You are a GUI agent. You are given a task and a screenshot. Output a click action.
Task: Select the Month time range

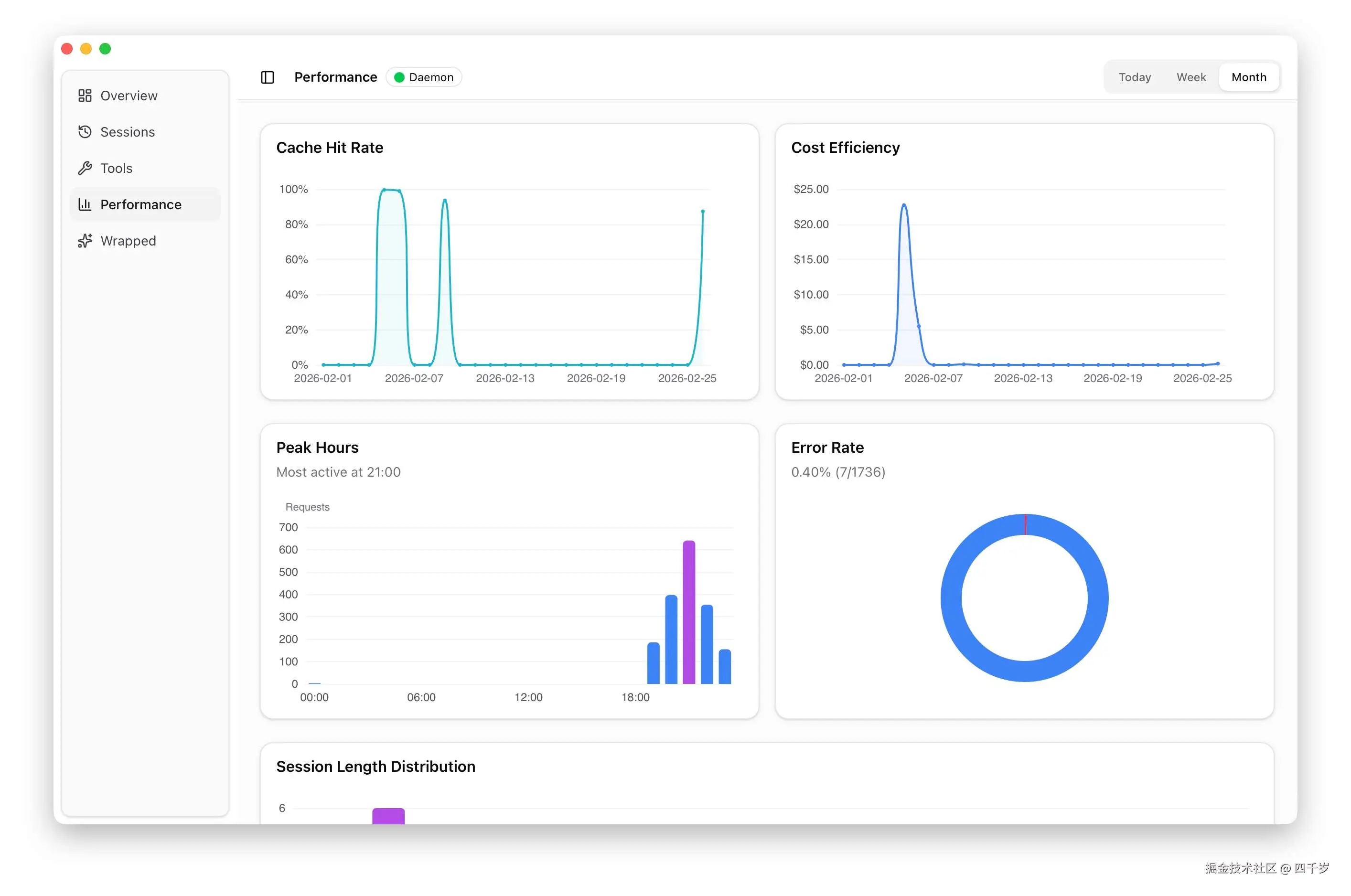1248,77
